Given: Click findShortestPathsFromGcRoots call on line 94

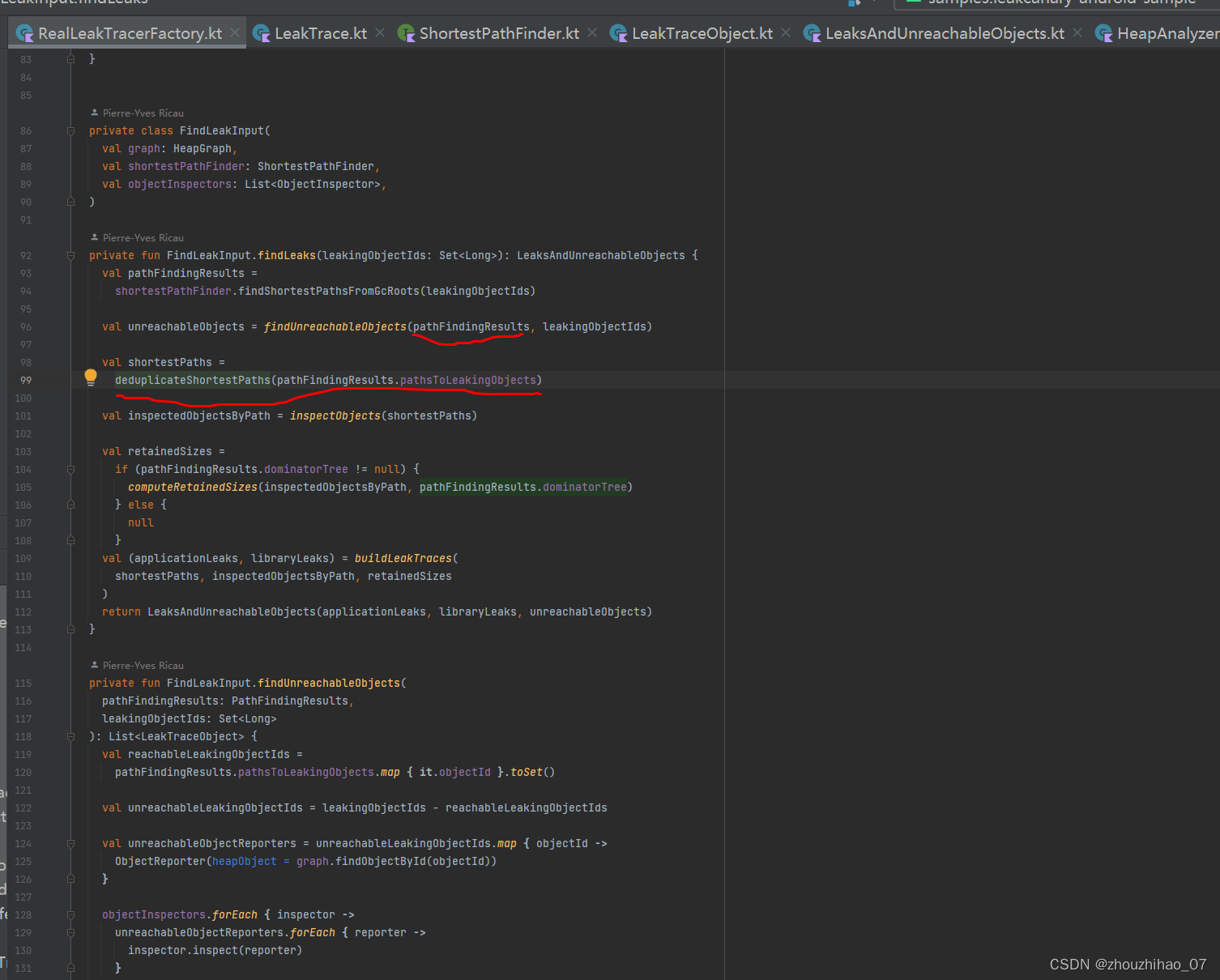Looking at the screenshot, I should click(329, 291).
